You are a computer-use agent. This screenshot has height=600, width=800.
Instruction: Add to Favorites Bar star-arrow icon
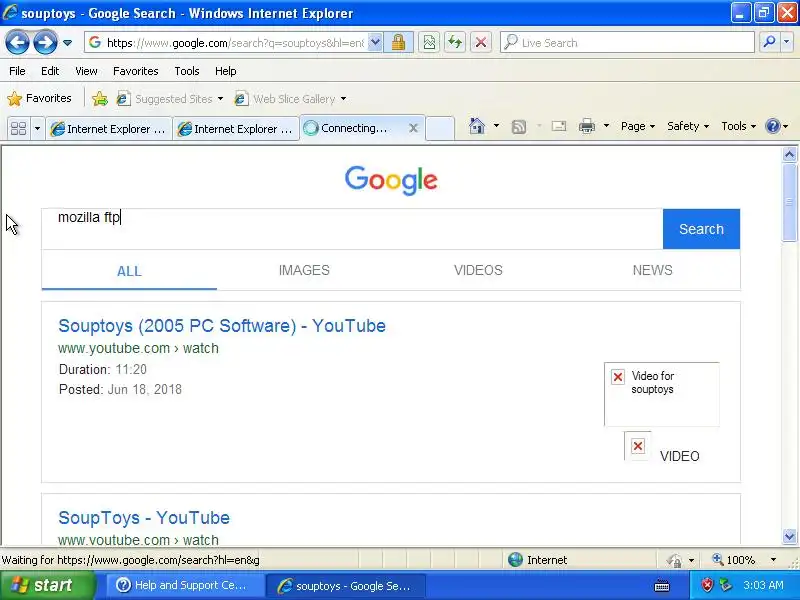pos(100,98)
